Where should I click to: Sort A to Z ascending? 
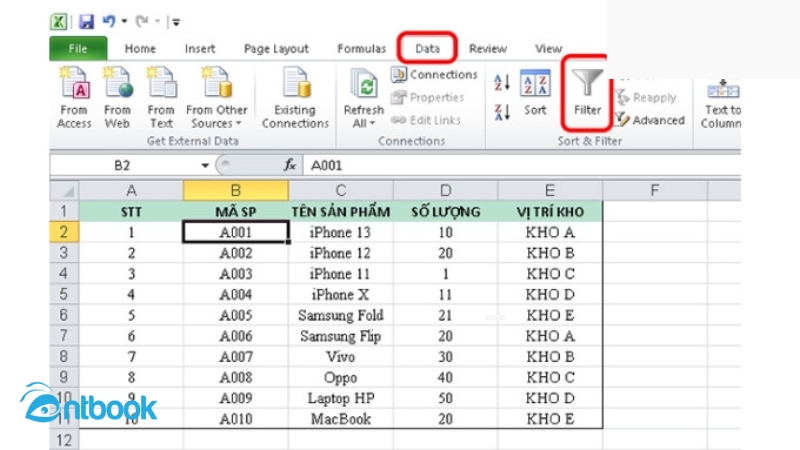[x=502, y=82]
